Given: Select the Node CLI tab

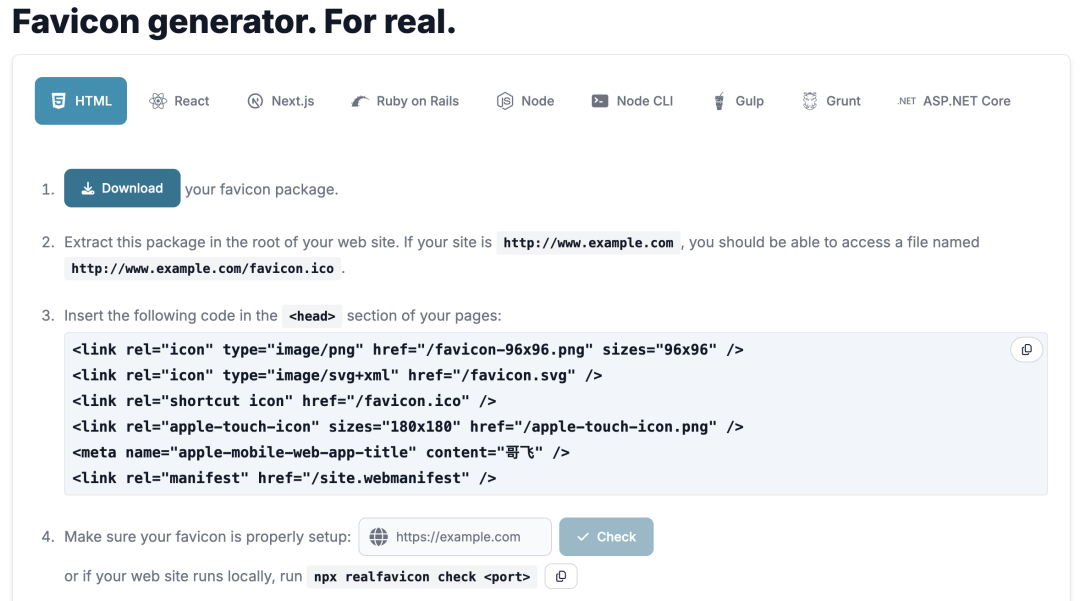Looking at the screenshot, I should pos(632,101).
